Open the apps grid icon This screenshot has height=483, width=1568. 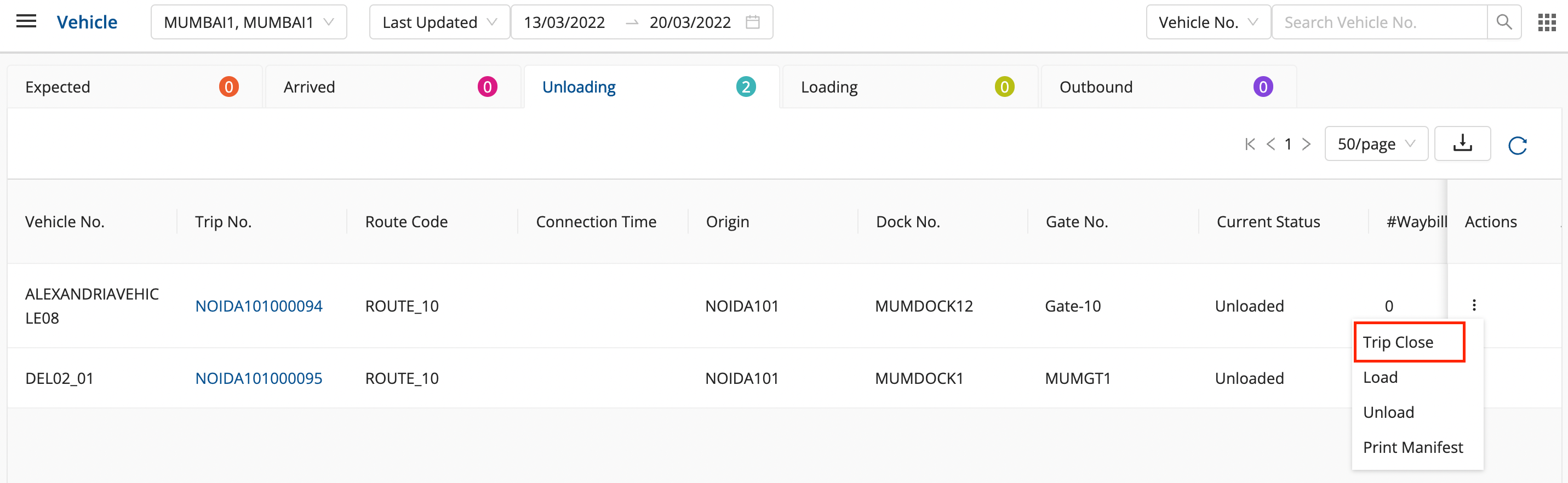click(x=1546, y=22)
